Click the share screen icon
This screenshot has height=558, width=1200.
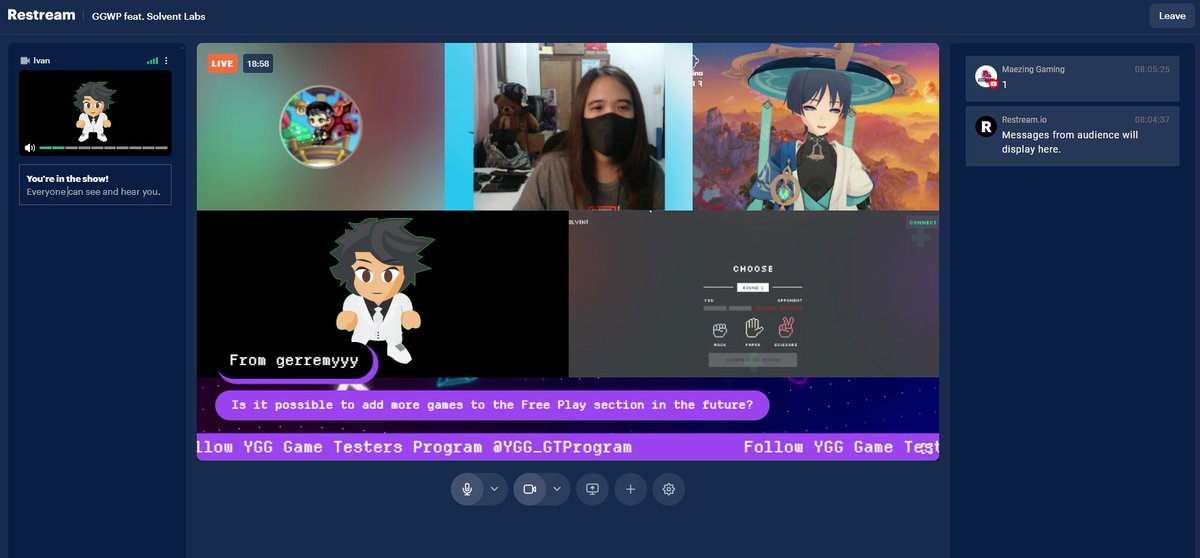point(592,489)
